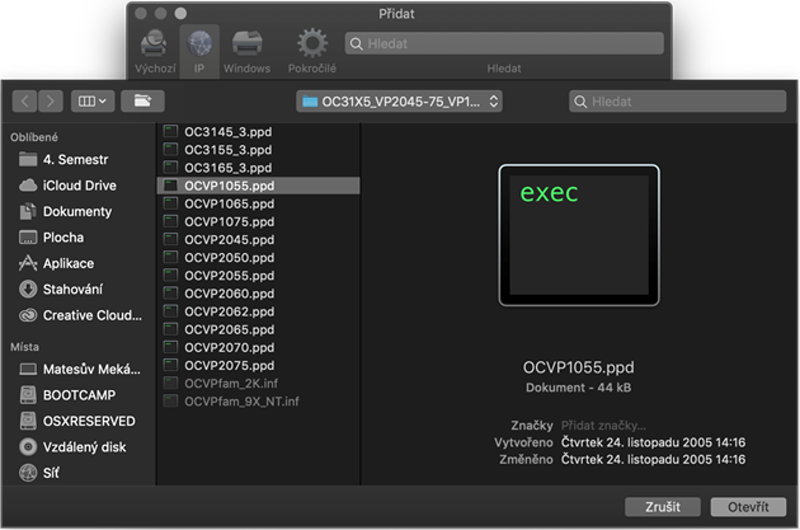The width and height of the screenshot is (800, 530).
Task: Select file OCVP2075.ppd
Action: pos(258,366)
